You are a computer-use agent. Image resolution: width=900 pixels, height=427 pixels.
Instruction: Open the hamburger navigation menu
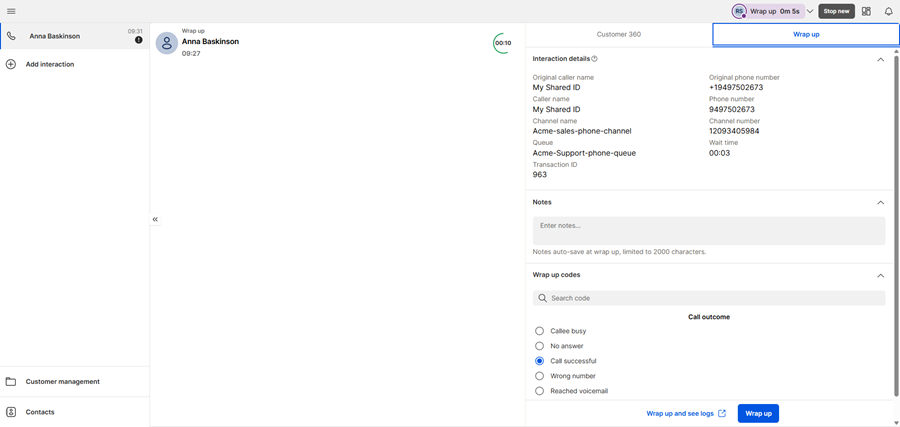click(11, 11)
